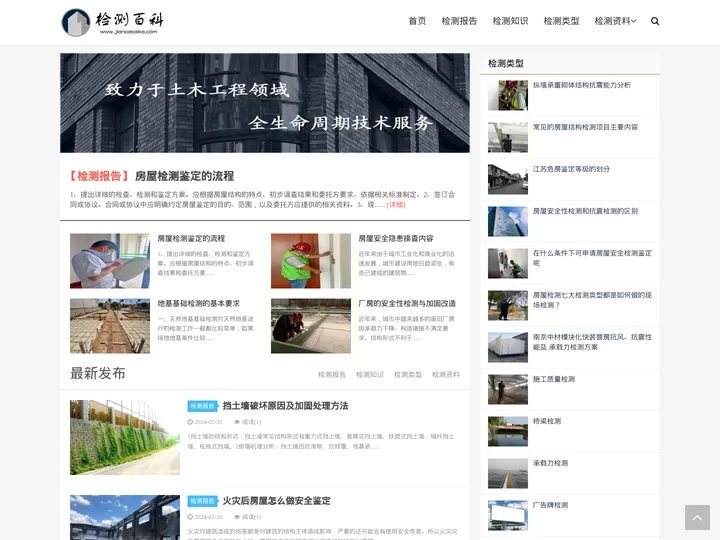Open sidebar link 广告牌检测
Screen dimensions: 720x540
click(551, 505)
